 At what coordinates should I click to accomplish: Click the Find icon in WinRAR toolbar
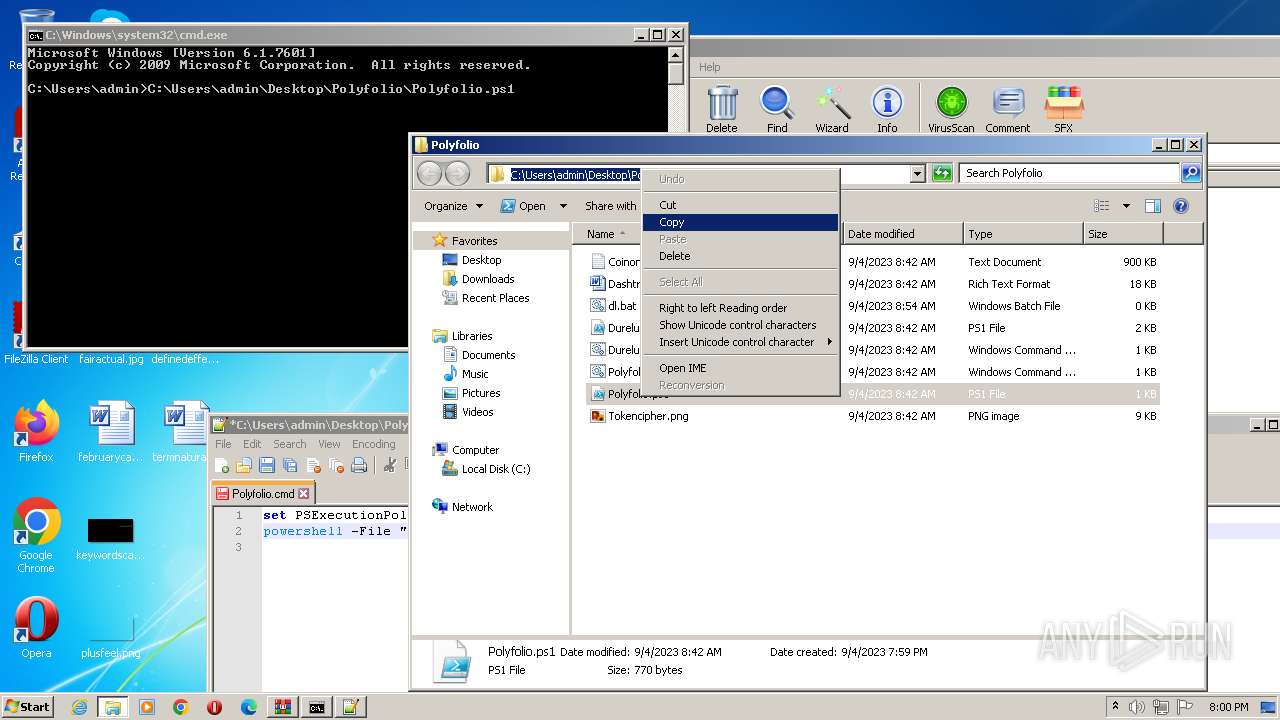point(777,109)
